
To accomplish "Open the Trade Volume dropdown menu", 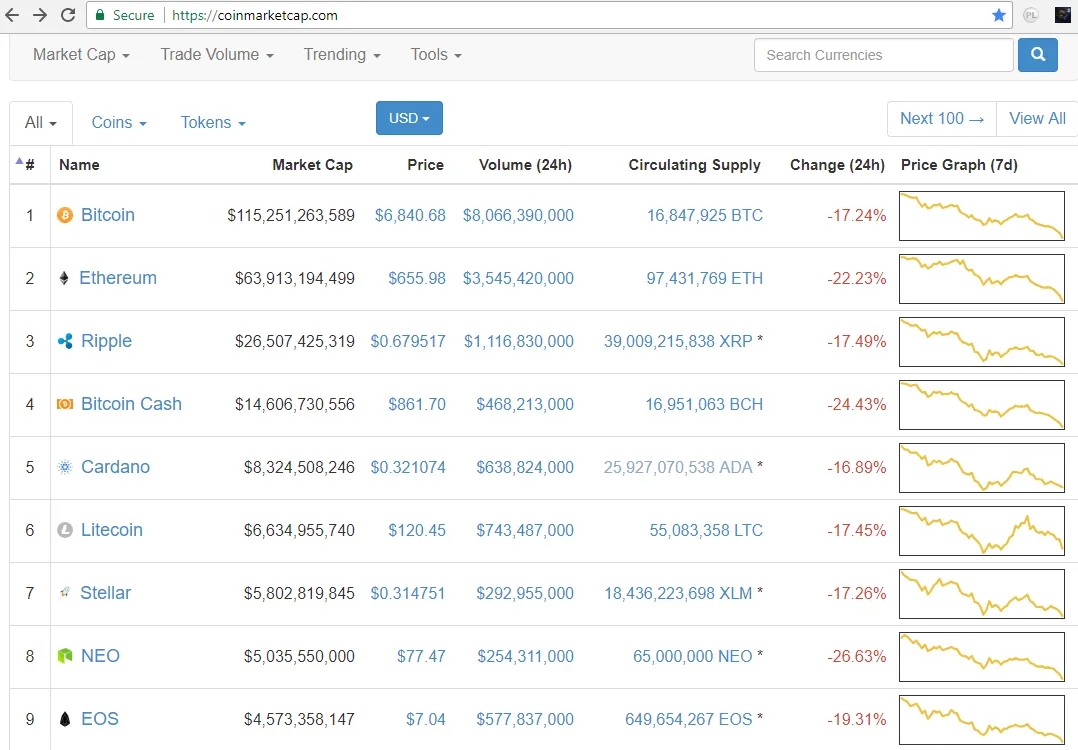I will point(217,54).
